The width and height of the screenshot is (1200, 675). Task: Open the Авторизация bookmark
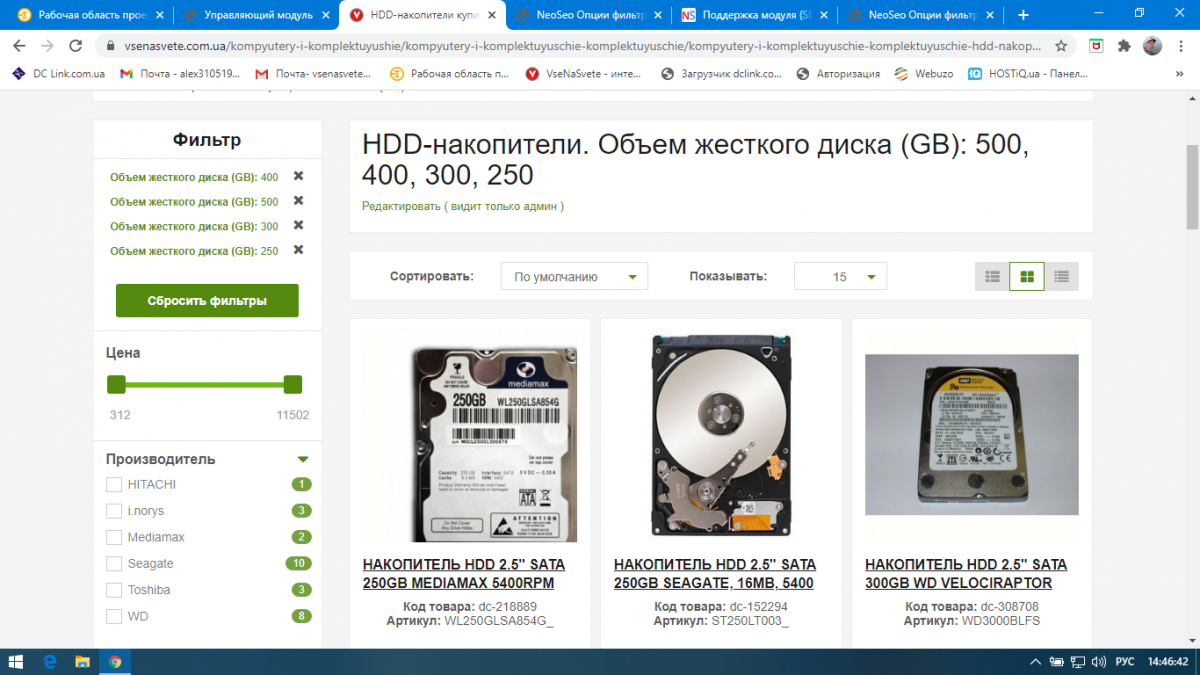[x=838, y=73]
